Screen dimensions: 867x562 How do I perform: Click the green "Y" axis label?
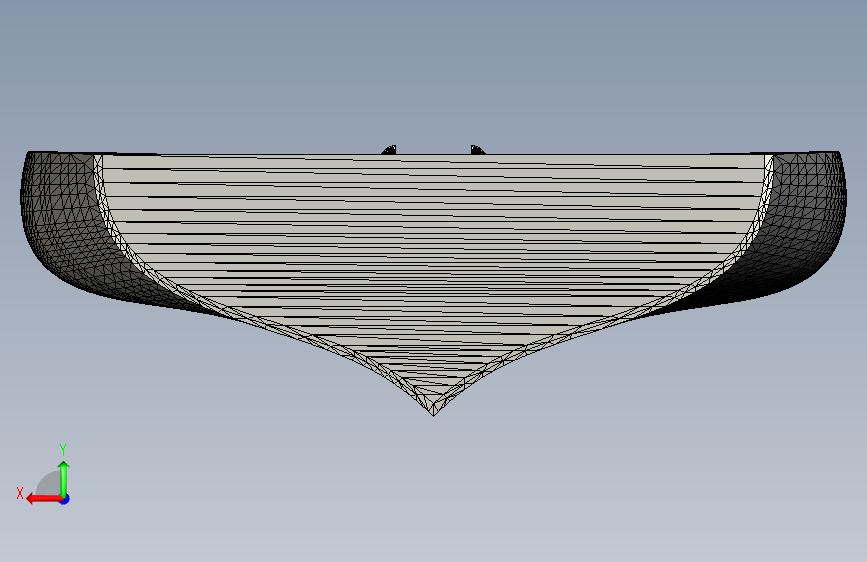pos(63,449)
